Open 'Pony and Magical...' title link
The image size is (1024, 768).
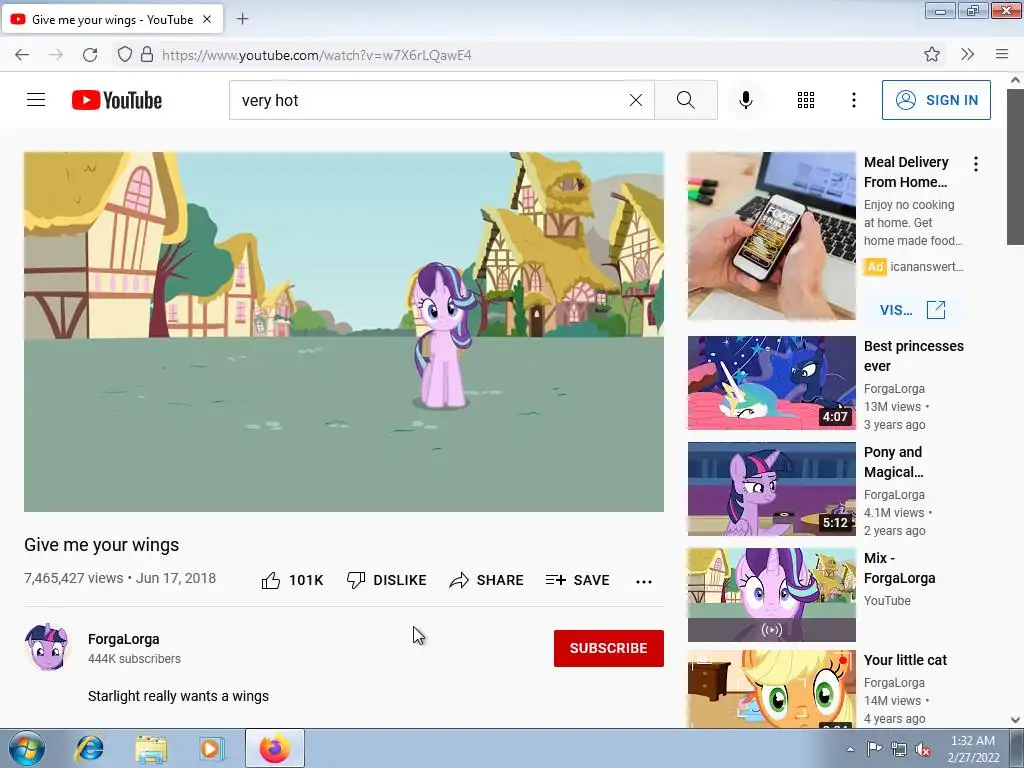click(893, 462)
